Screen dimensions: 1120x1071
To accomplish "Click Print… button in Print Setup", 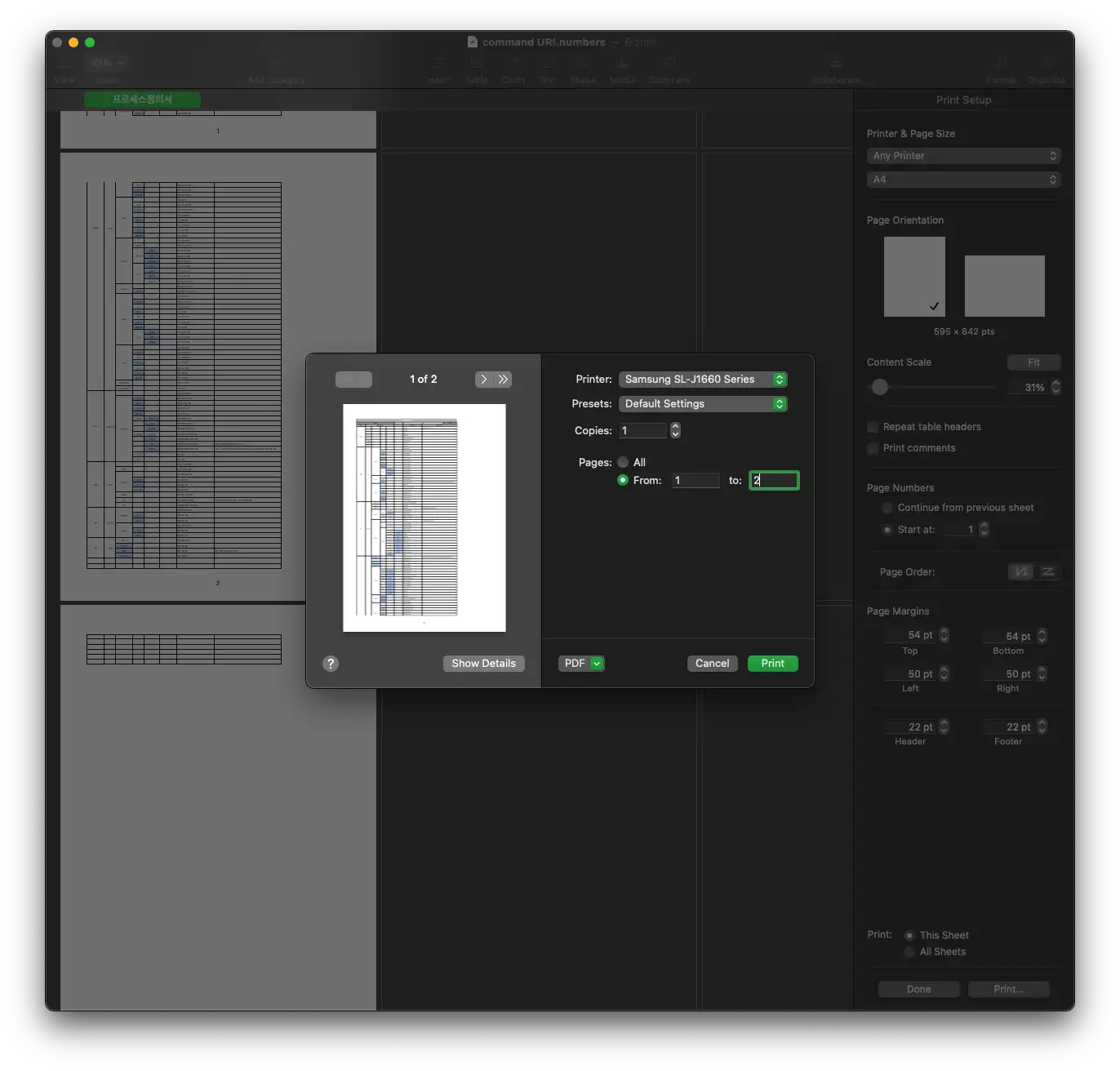I will [1009, 989].
